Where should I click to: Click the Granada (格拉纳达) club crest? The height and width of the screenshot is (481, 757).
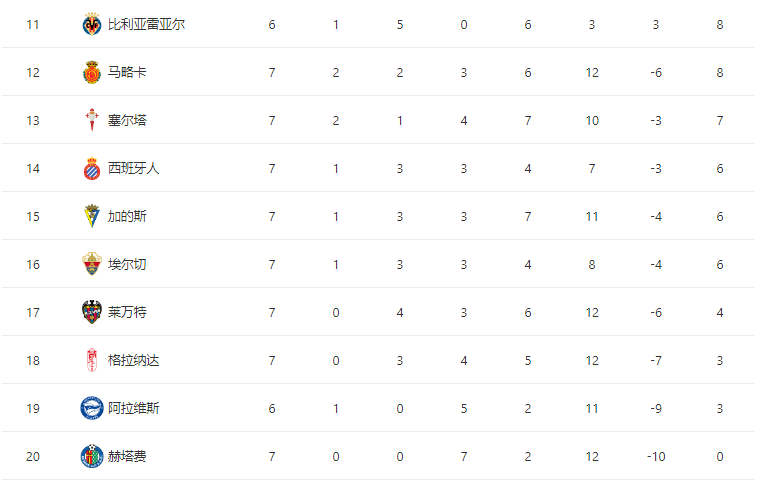tap(92, 360)
